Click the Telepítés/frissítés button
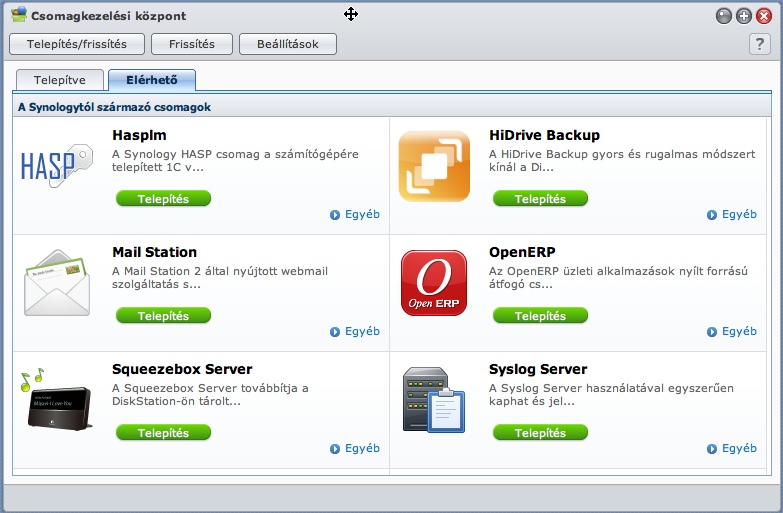This screenshot has height=513, width=783. tap(77, 44)
